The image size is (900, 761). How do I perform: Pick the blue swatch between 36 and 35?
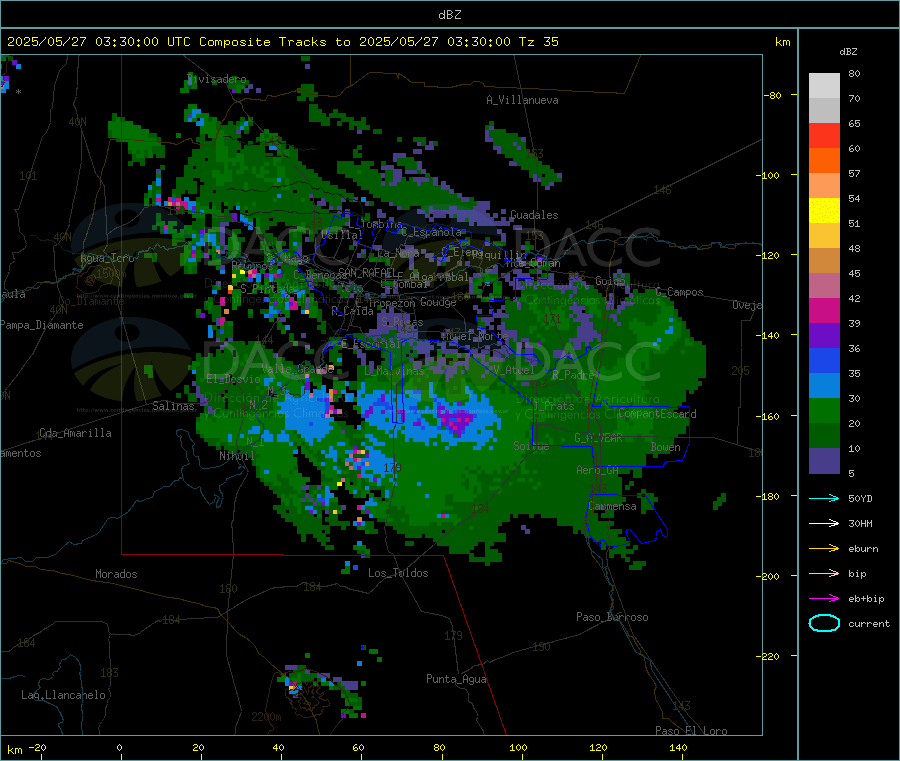pyautogui.click(x=824, y=360)
